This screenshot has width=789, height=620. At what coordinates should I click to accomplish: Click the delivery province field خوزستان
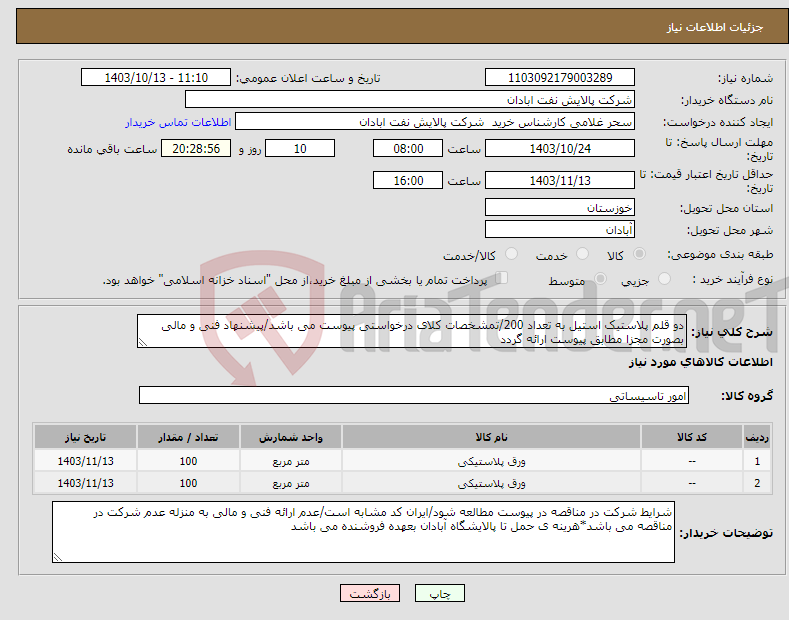560,207
